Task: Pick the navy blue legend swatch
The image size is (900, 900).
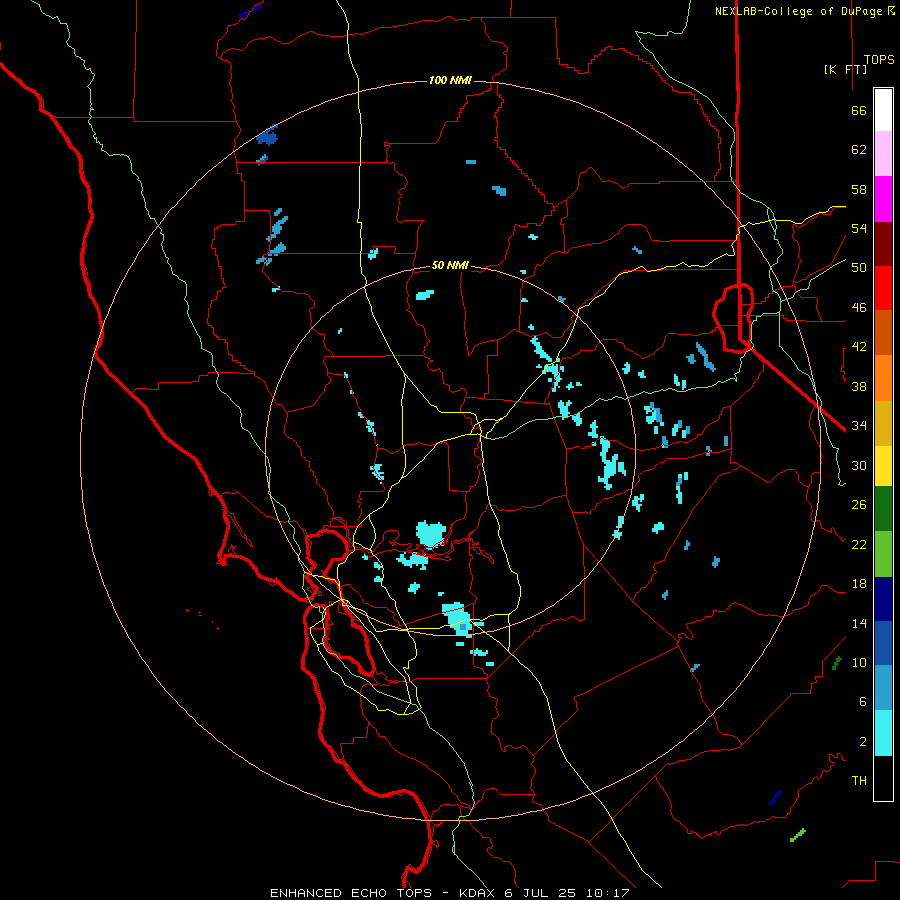Action: pos(883,599)
